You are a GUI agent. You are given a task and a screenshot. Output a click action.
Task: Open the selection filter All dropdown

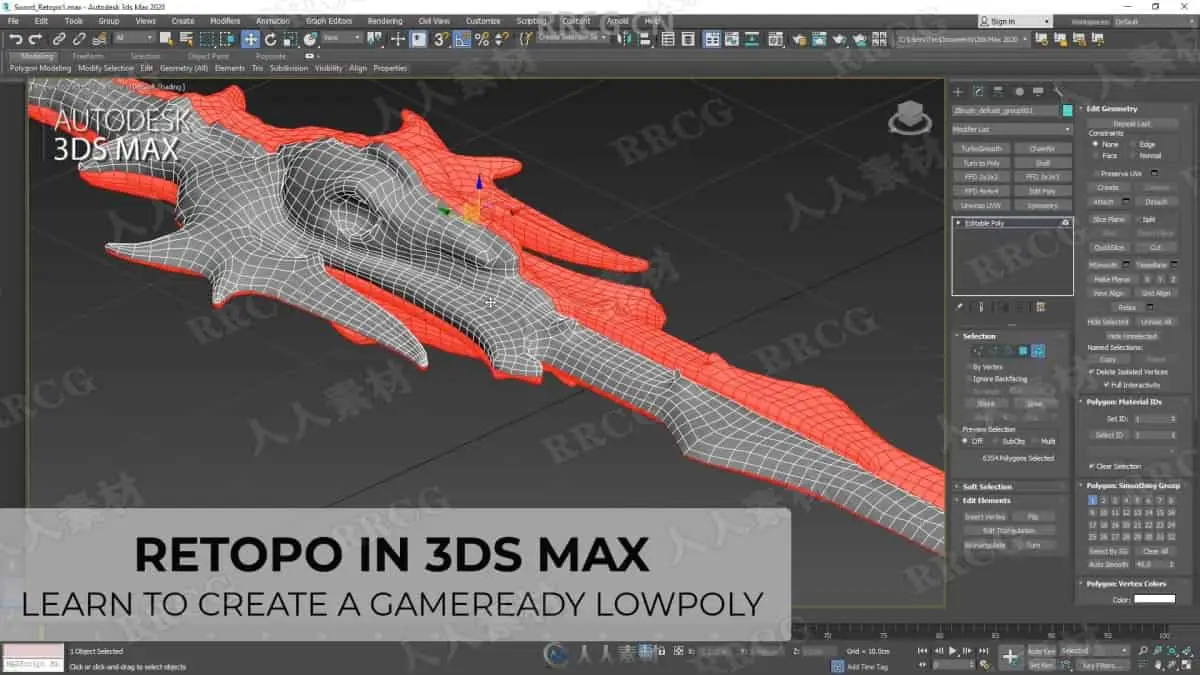point(133,39)
